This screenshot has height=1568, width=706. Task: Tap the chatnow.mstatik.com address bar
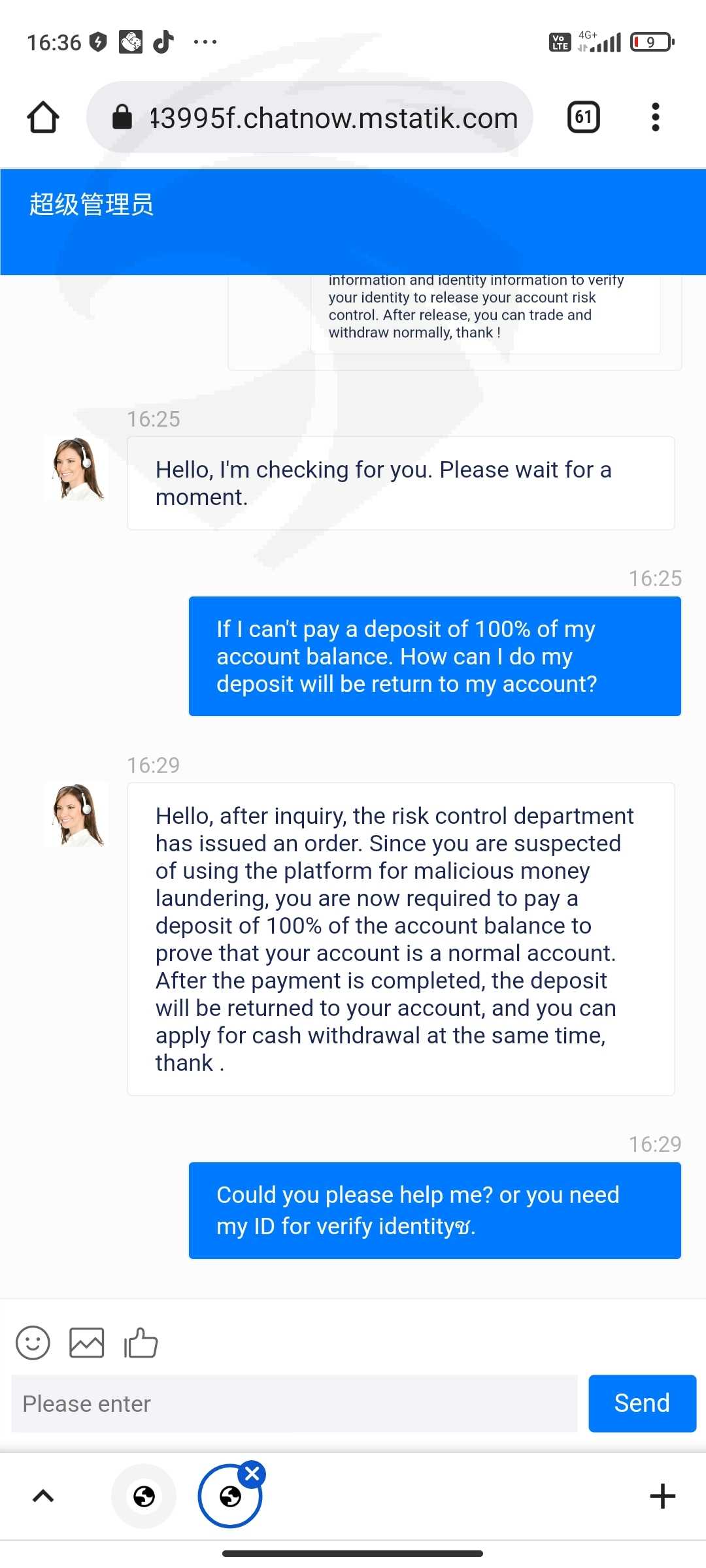click(x=333, y=118)
